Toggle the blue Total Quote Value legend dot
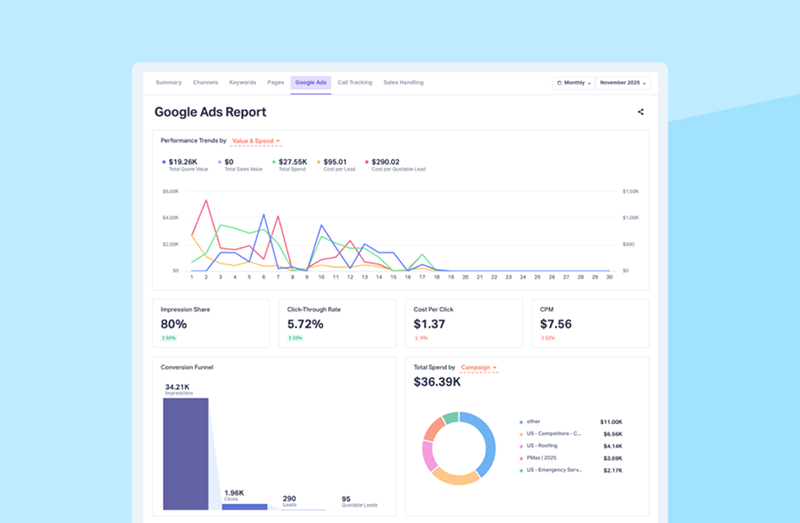 (x=164, y=161)
